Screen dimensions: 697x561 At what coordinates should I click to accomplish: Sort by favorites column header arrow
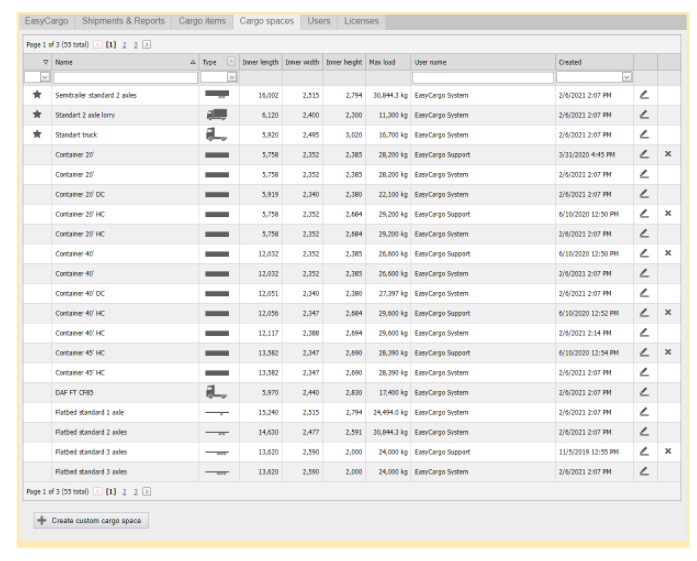(x=46, y=62)
